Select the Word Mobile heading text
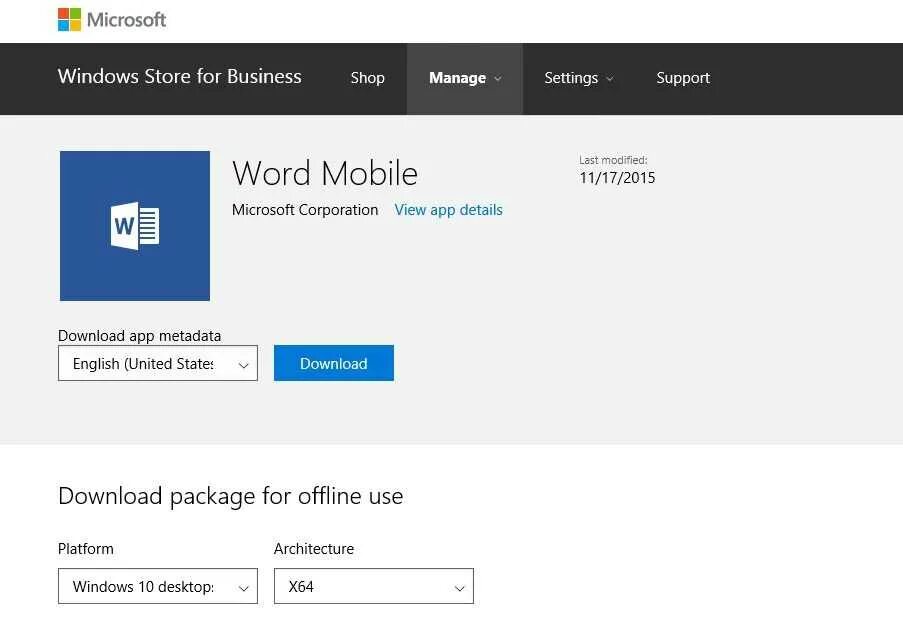Screen dimensions: 903x626 (x=325, y=173)
